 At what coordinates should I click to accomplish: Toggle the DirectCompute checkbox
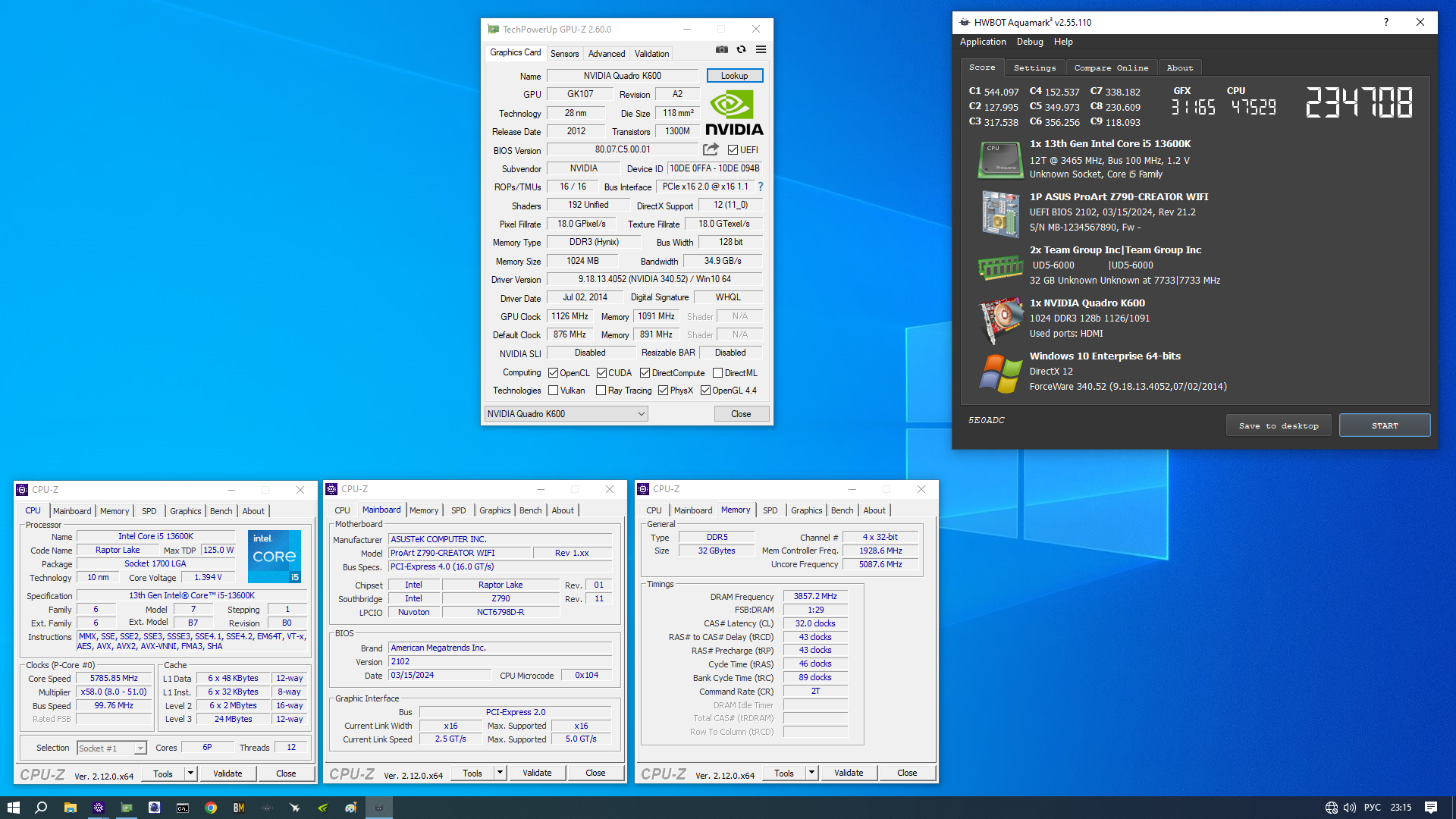pos(645,373)
